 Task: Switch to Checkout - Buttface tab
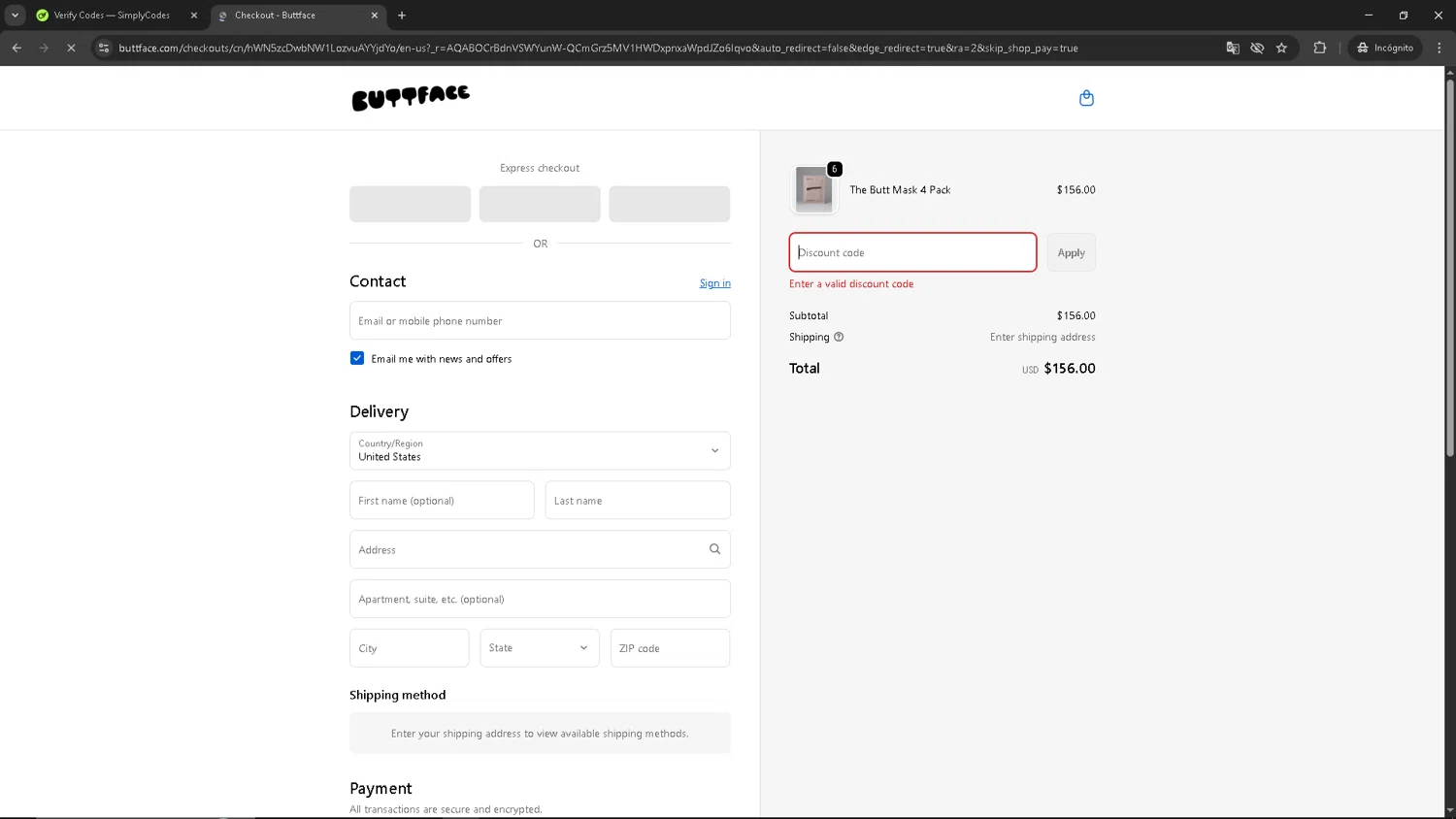[x=295, y=16]
